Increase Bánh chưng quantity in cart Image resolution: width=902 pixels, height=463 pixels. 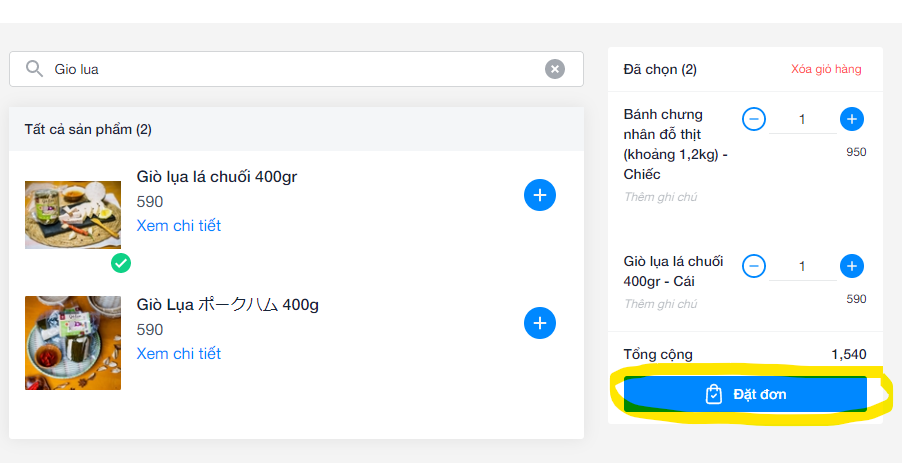(x=851, y=119)
